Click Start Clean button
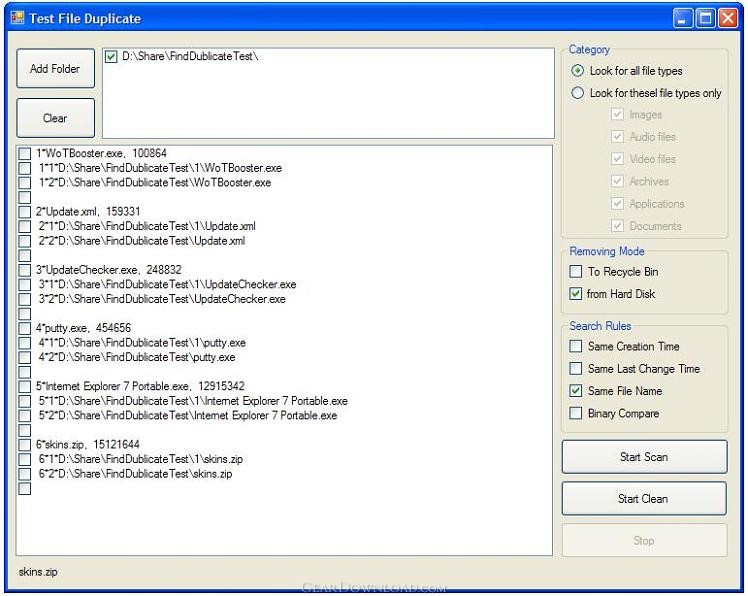The image size is (748, 596). pos(644,499)
